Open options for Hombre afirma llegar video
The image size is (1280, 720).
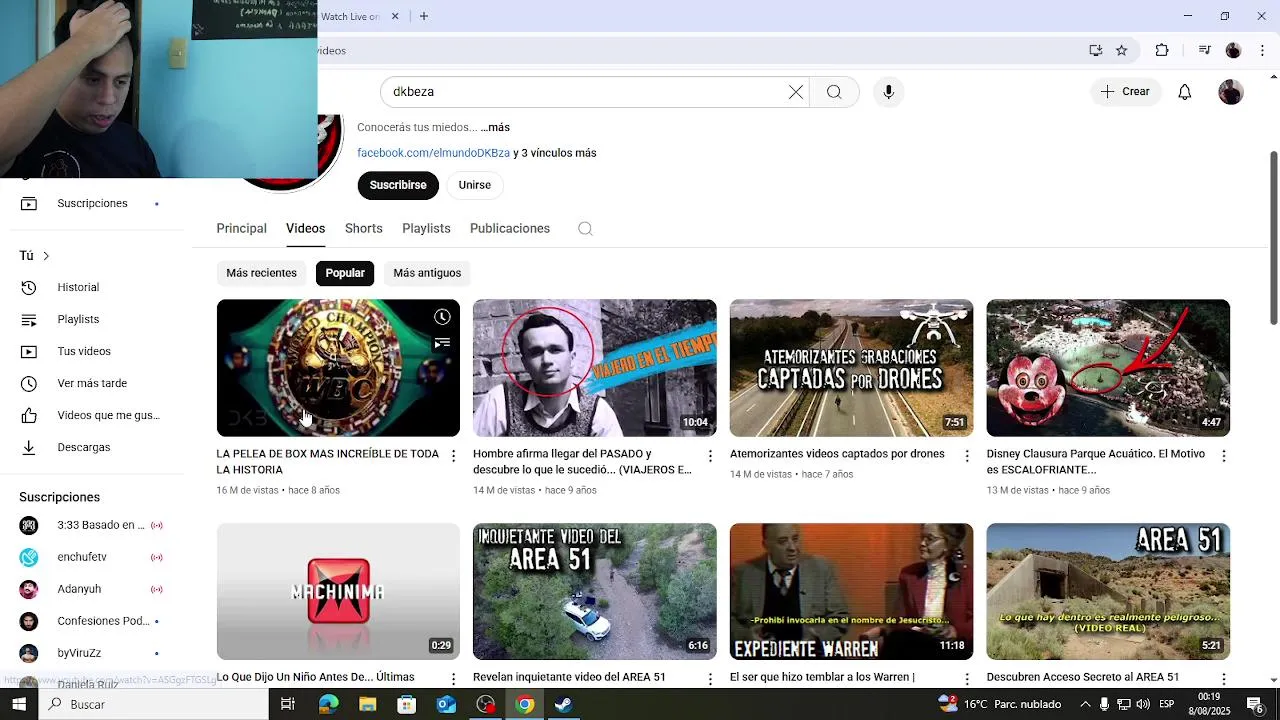coord(710,456)
